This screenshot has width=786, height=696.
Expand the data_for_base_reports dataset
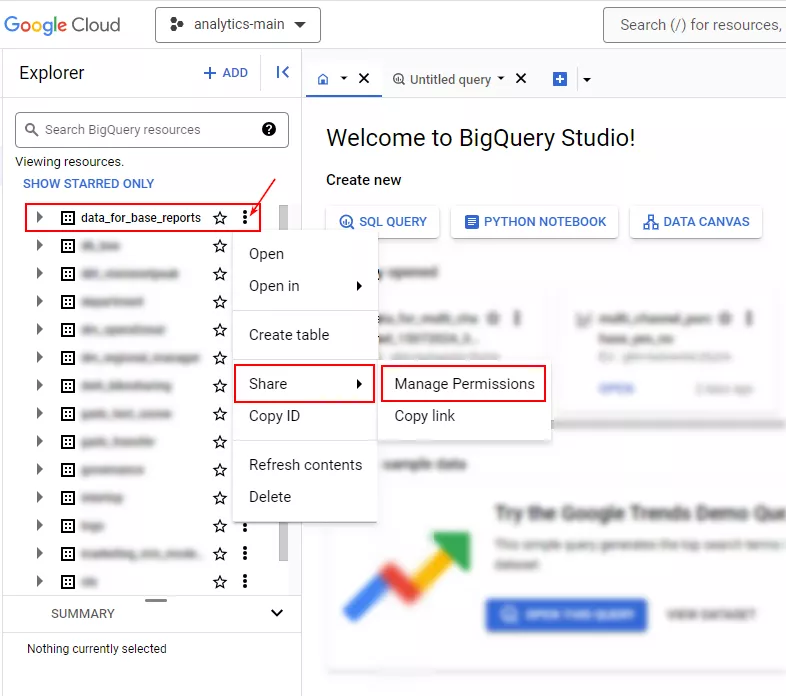point(40,217)
